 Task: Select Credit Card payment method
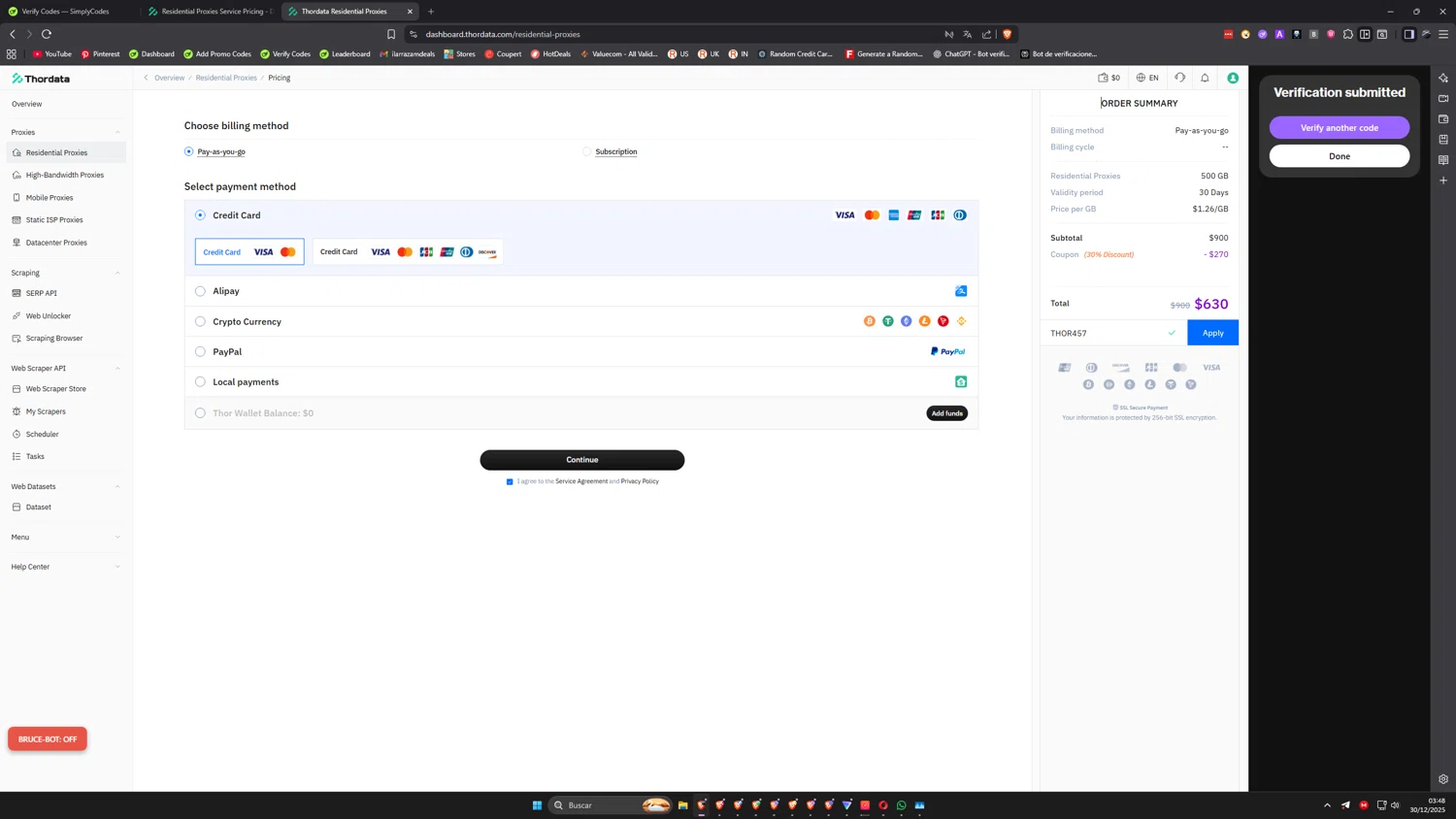[x=200, y=215]
